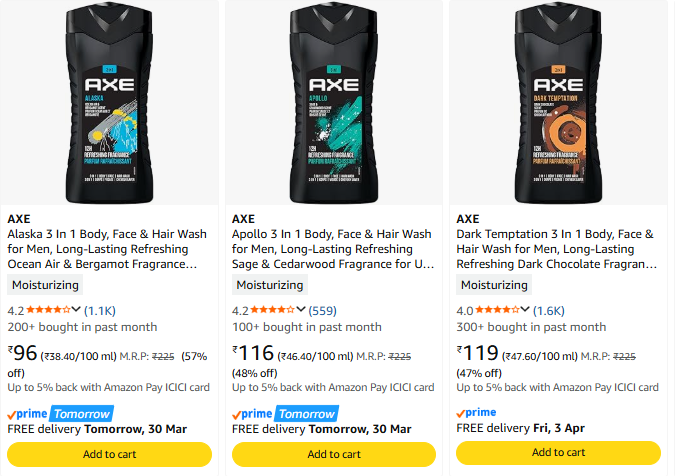Expand rating dropdown for Apollo body wash
The height and width of the screenshot is (476, 675).
pos(302,310)
